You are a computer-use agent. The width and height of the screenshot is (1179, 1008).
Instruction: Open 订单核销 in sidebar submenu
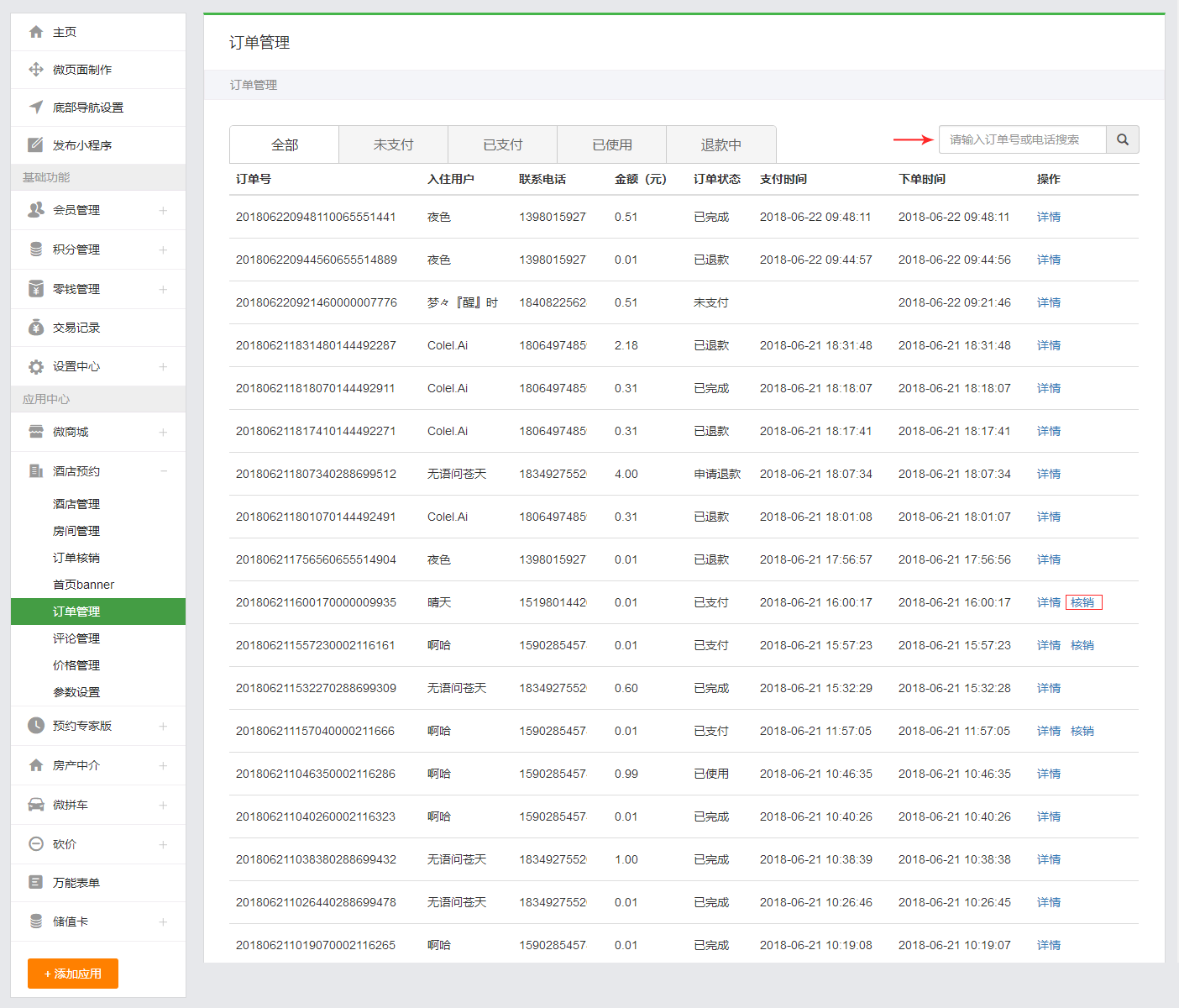pos(76,558)
